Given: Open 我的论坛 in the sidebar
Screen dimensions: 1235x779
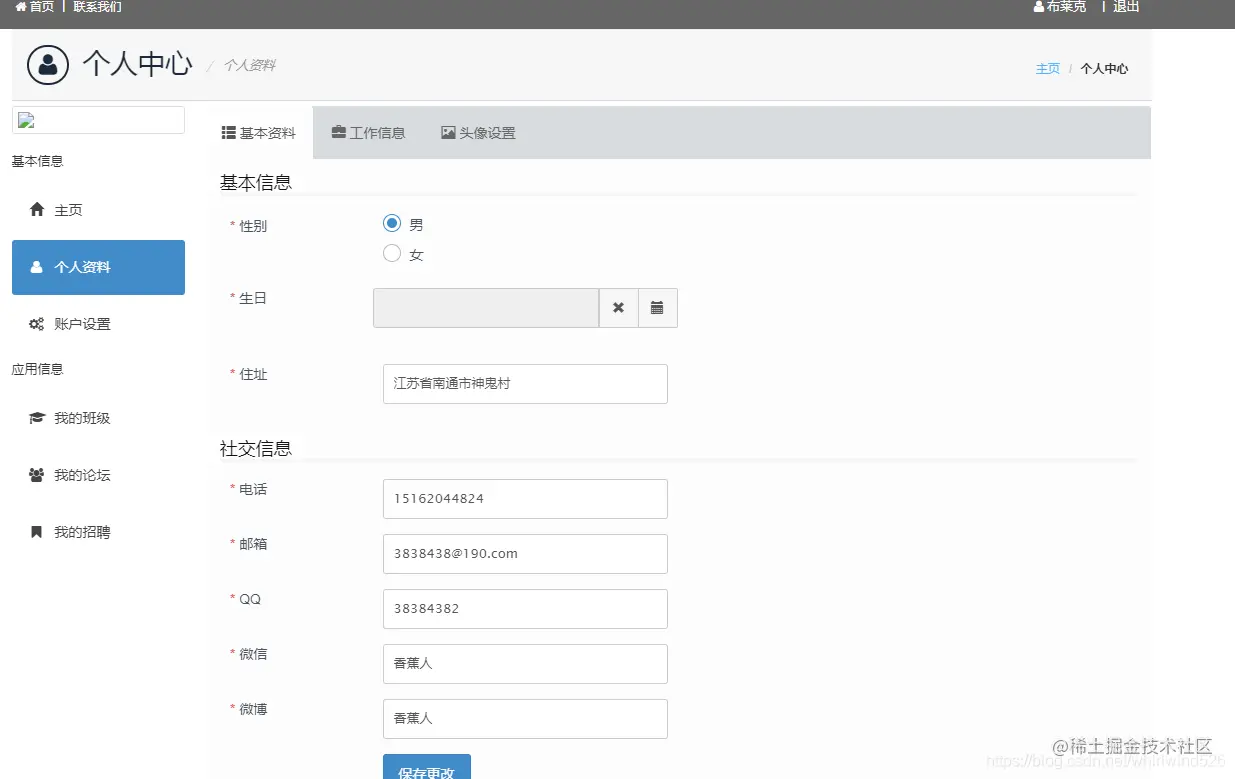Looking at the screenshot, I should (98, 475).
